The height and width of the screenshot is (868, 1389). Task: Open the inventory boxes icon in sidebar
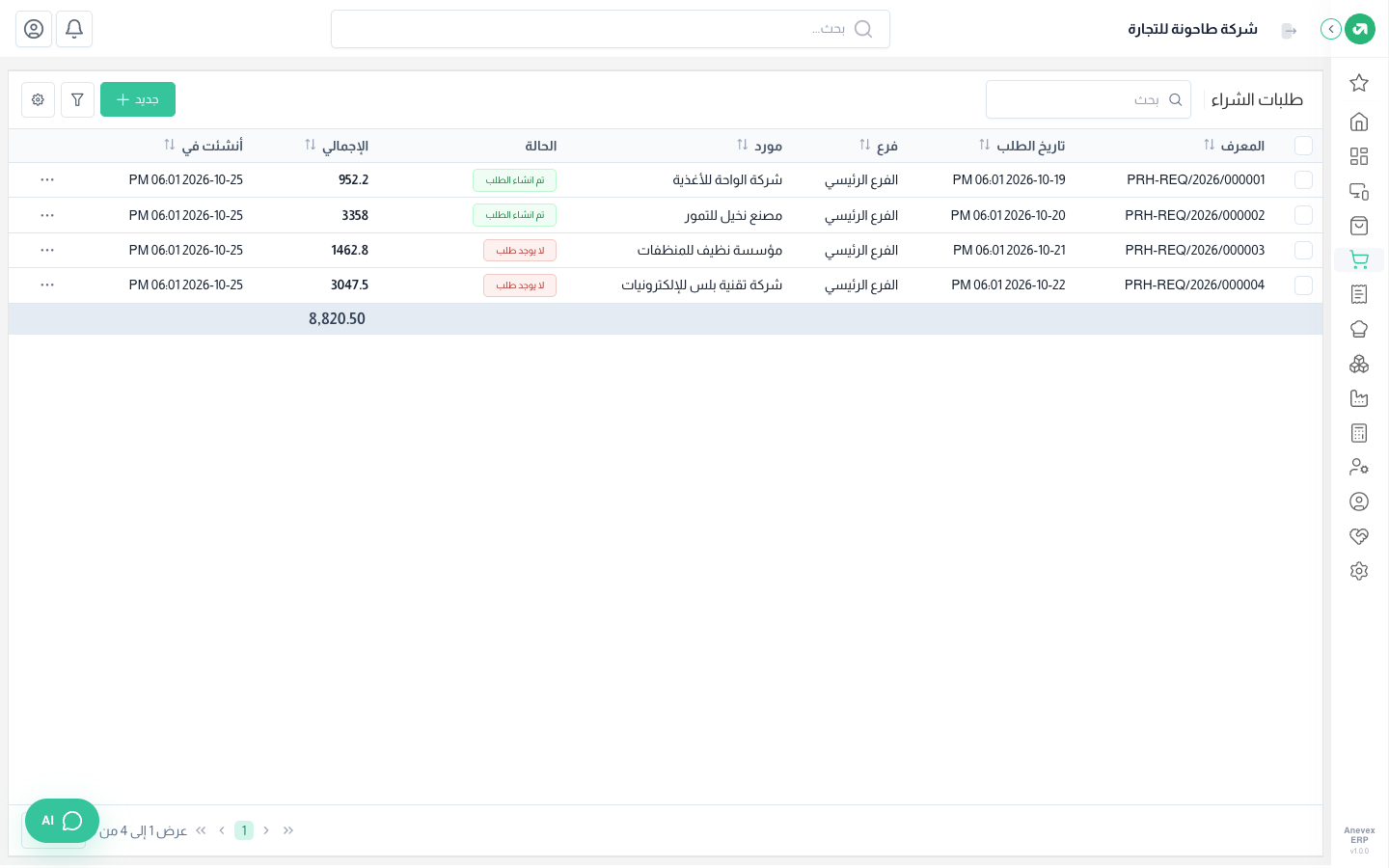point(1359,364)
